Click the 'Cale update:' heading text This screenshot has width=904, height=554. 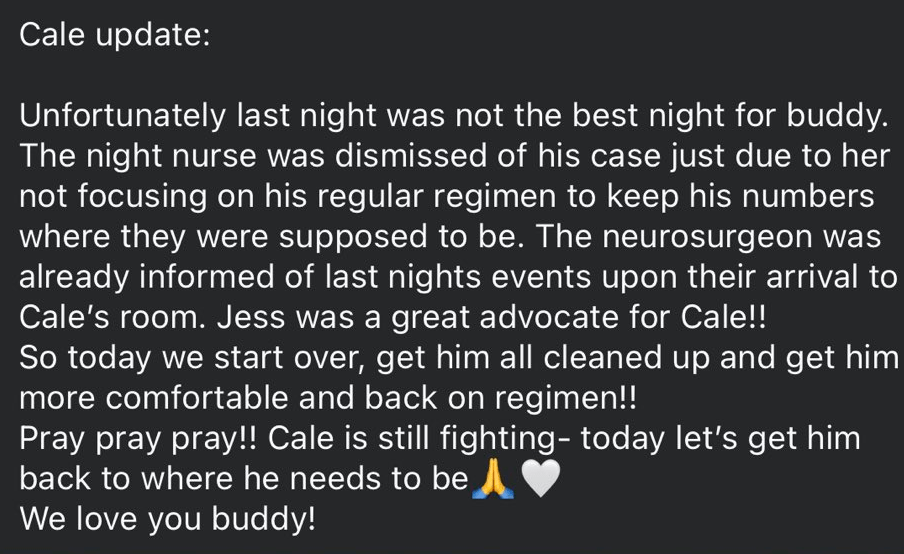[x=115, y=34]
